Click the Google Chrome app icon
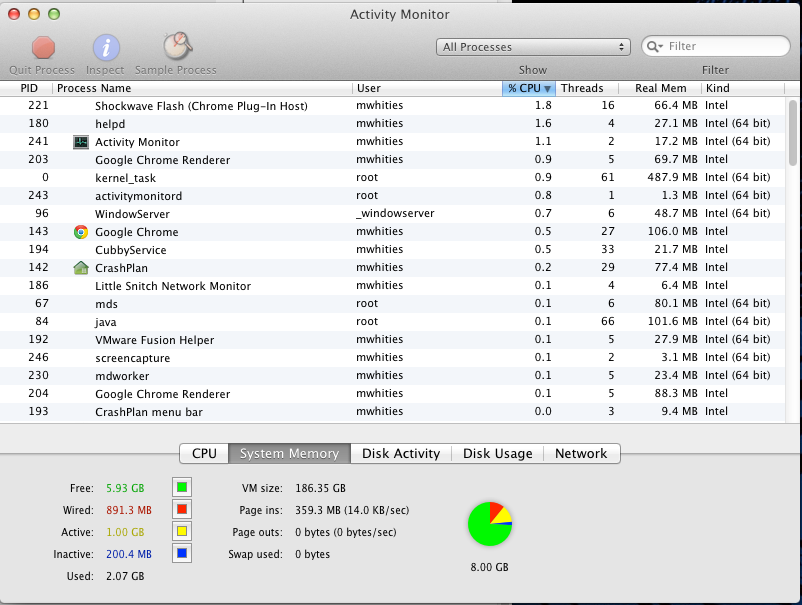This screenshot has height=605, width=802. pyautogui.click(x=81, y=232)
